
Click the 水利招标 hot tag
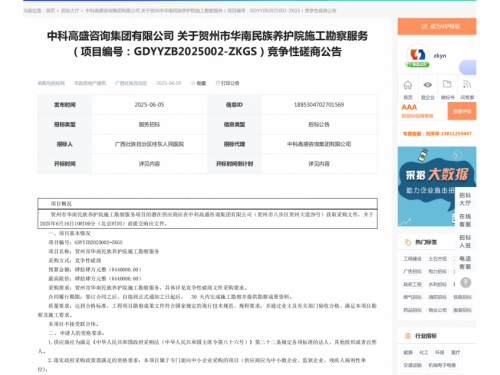pos(437,284)
